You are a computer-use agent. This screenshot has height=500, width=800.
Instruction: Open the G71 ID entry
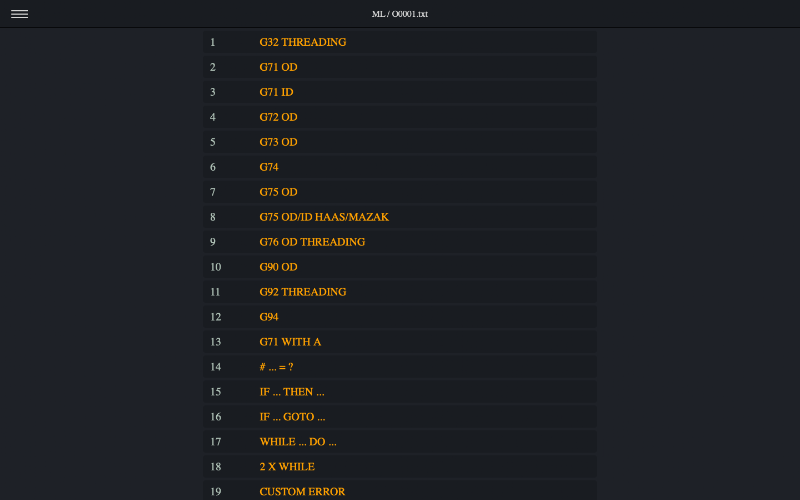[x=276, y=92]
